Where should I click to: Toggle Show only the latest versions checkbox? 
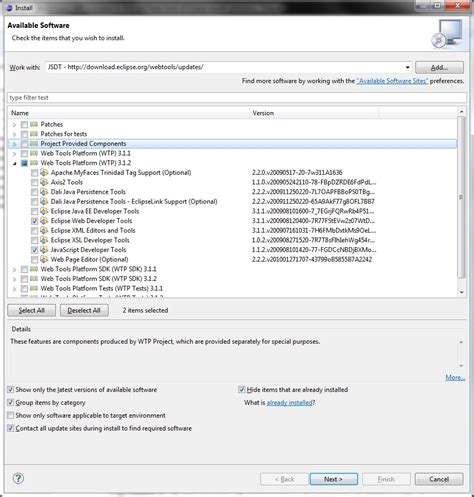click(11, 390)
